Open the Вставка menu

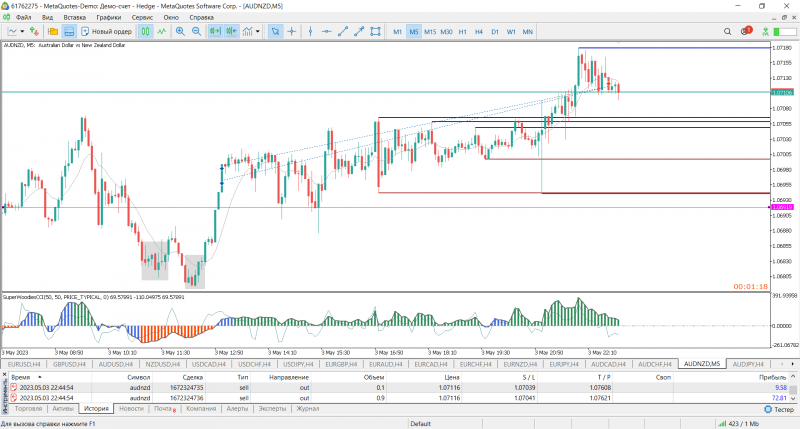(x=74, y=17)
